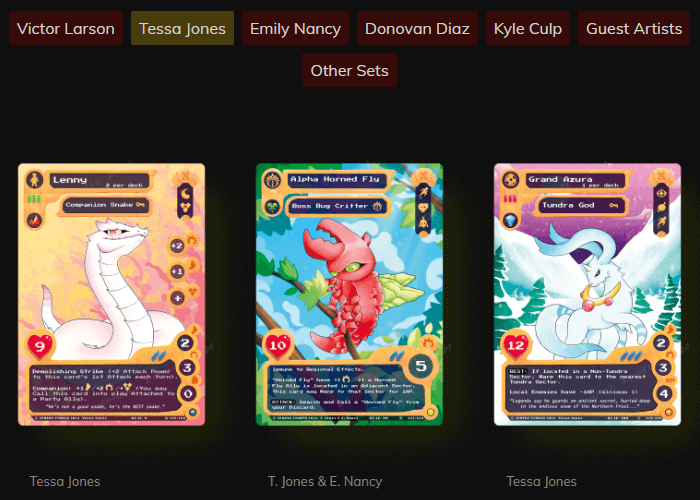The width and height of the screenshot is (700, 500).
Task: Open the Alpha Horned Fly card image
Action: tap(350, 295)
